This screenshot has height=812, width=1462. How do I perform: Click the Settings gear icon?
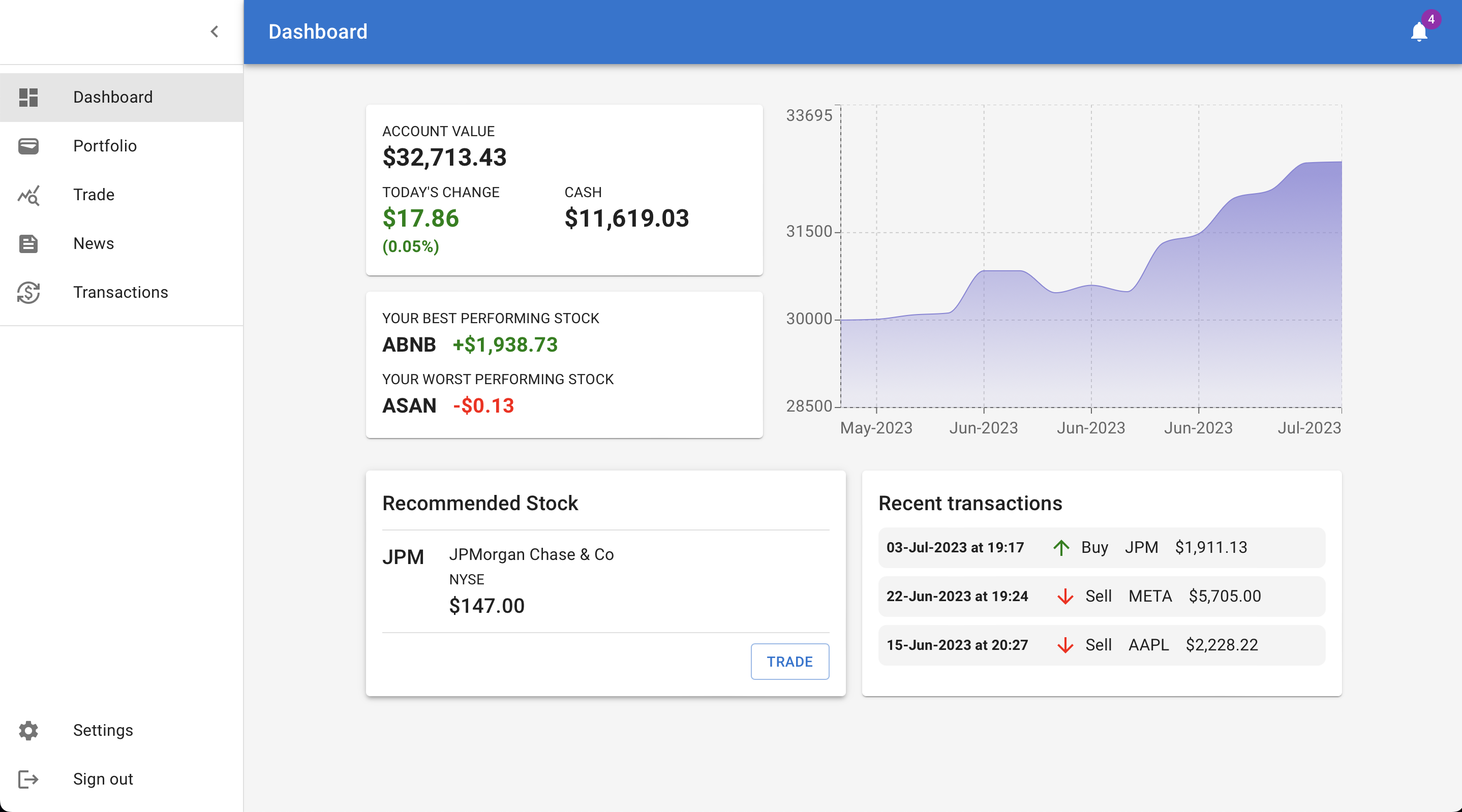click(28, 730)
